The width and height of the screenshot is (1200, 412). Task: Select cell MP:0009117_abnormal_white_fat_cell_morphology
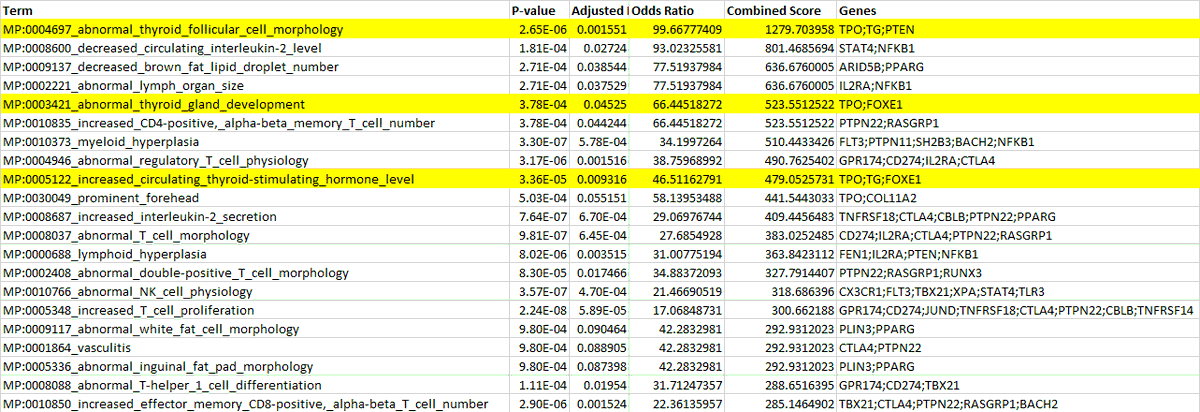253,329
